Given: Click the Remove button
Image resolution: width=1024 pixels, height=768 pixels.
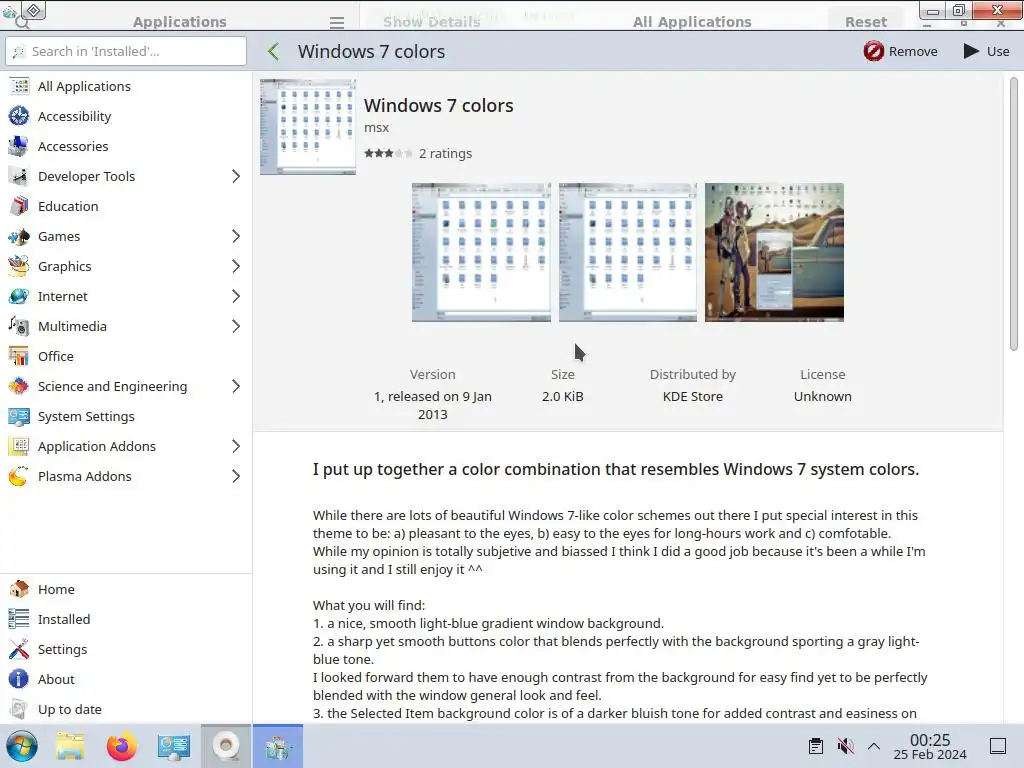Looking at the screenshot, I should point(900,52).
